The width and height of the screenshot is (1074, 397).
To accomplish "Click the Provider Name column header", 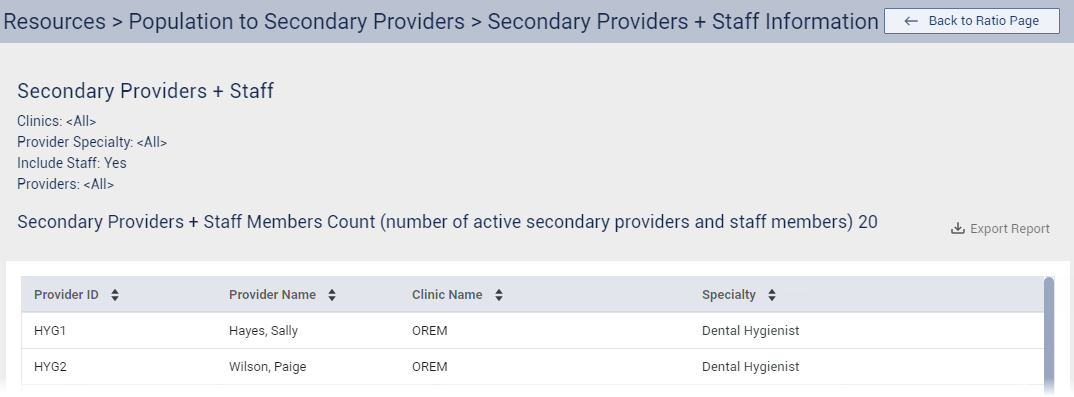I will click(273, 295).
